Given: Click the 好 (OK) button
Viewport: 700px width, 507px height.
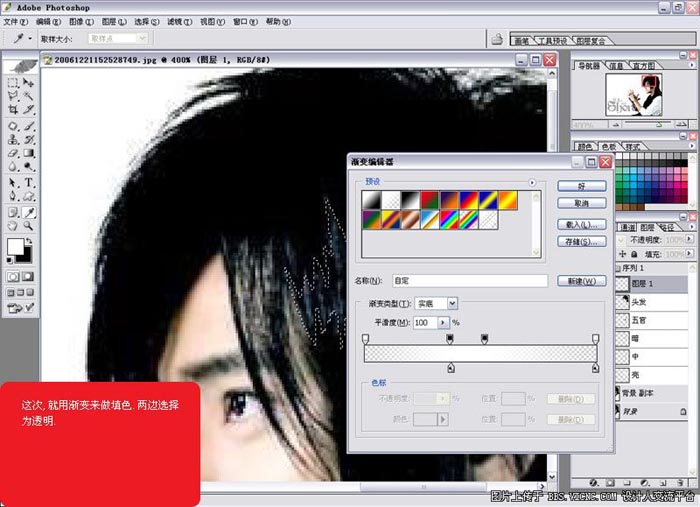Looking at the screenshot, I should click(x=582, y=186).
